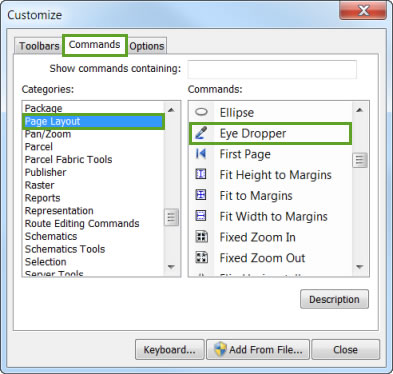Viewport: 393px width, 374px height.
Task: Click Categories list scroll up arrow
Action: [x=171, y=110]
